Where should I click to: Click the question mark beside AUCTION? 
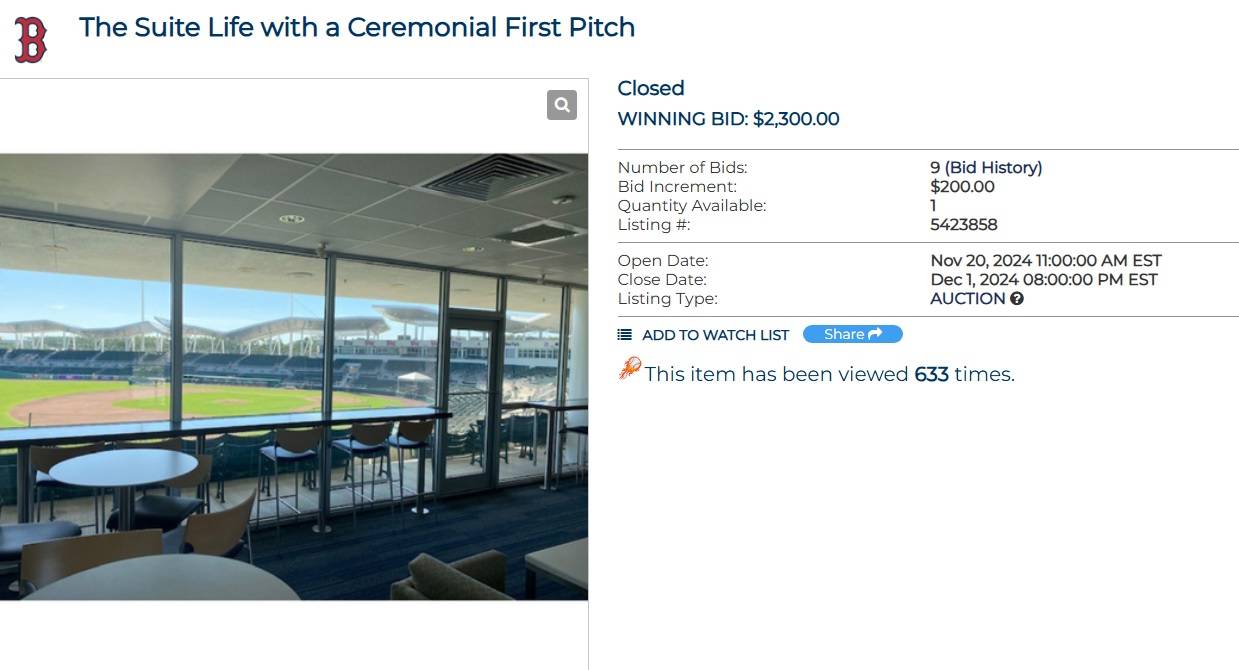pyautogui.click(x=1017, y=298)
